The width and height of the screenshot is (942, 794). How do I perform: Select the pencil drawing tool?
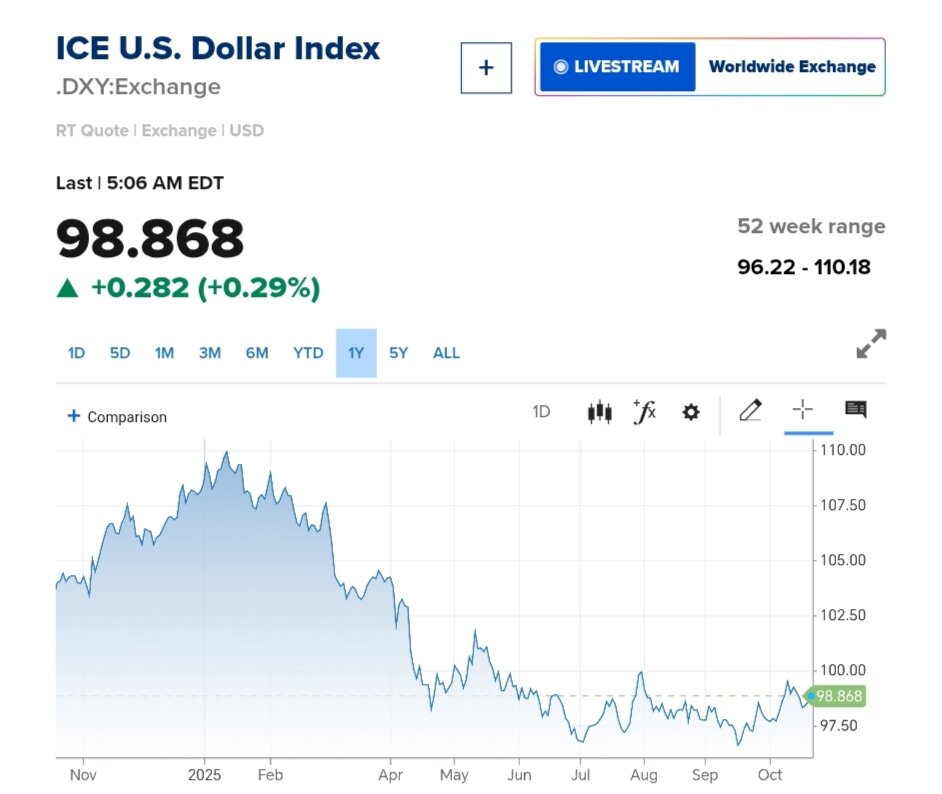(750, 410)
